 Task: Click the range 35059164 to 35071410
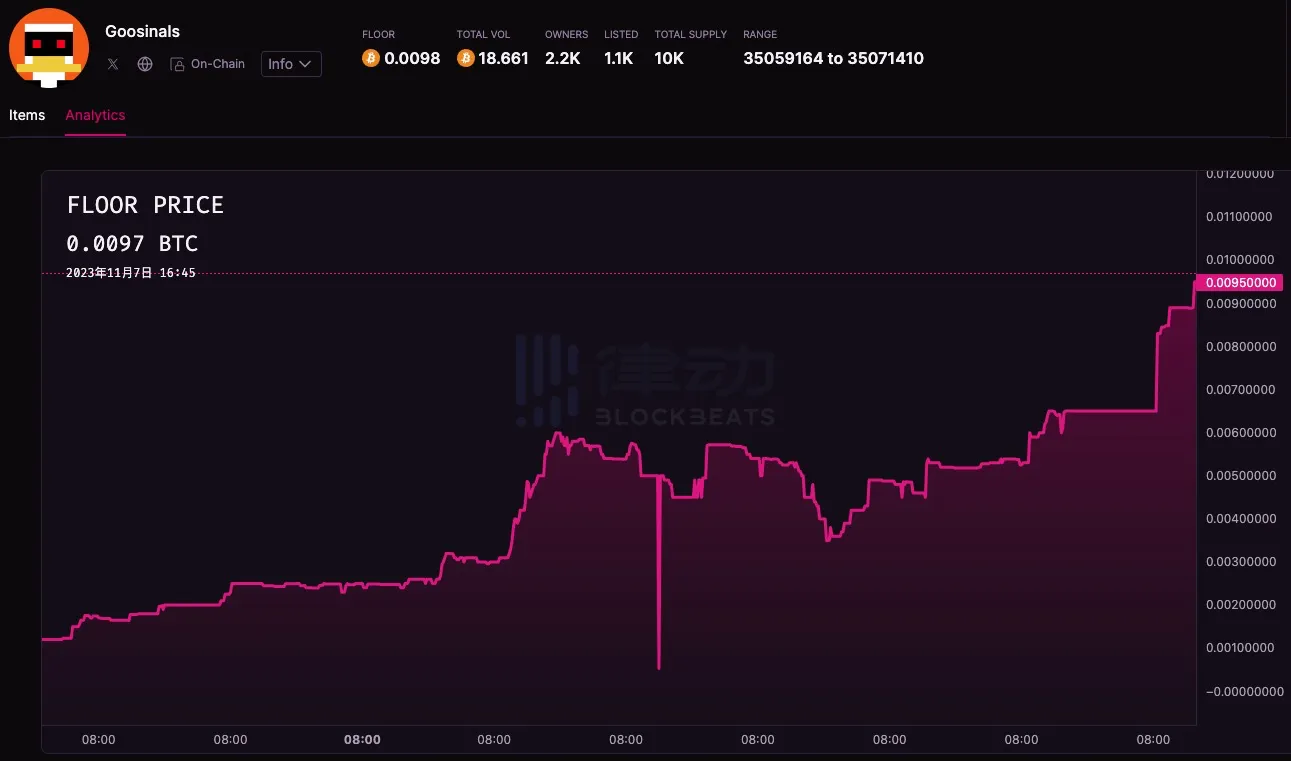coord(833,58)
